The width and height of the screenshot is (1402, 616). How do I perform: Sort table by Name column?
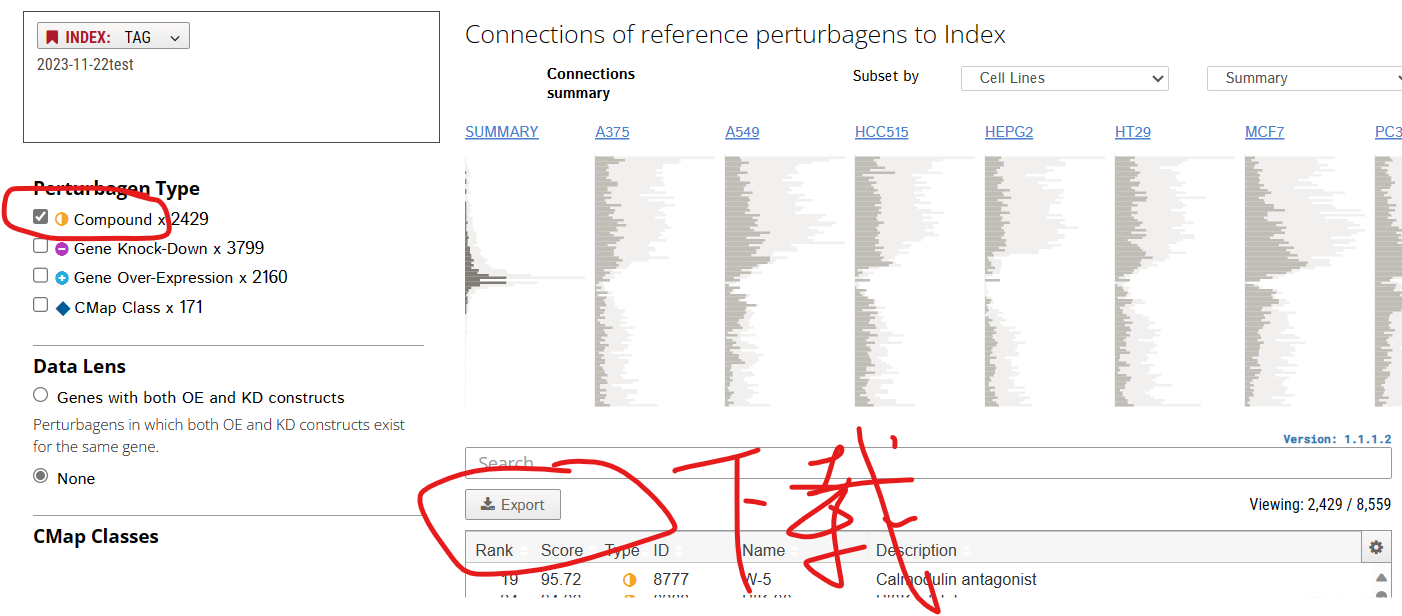764,550
